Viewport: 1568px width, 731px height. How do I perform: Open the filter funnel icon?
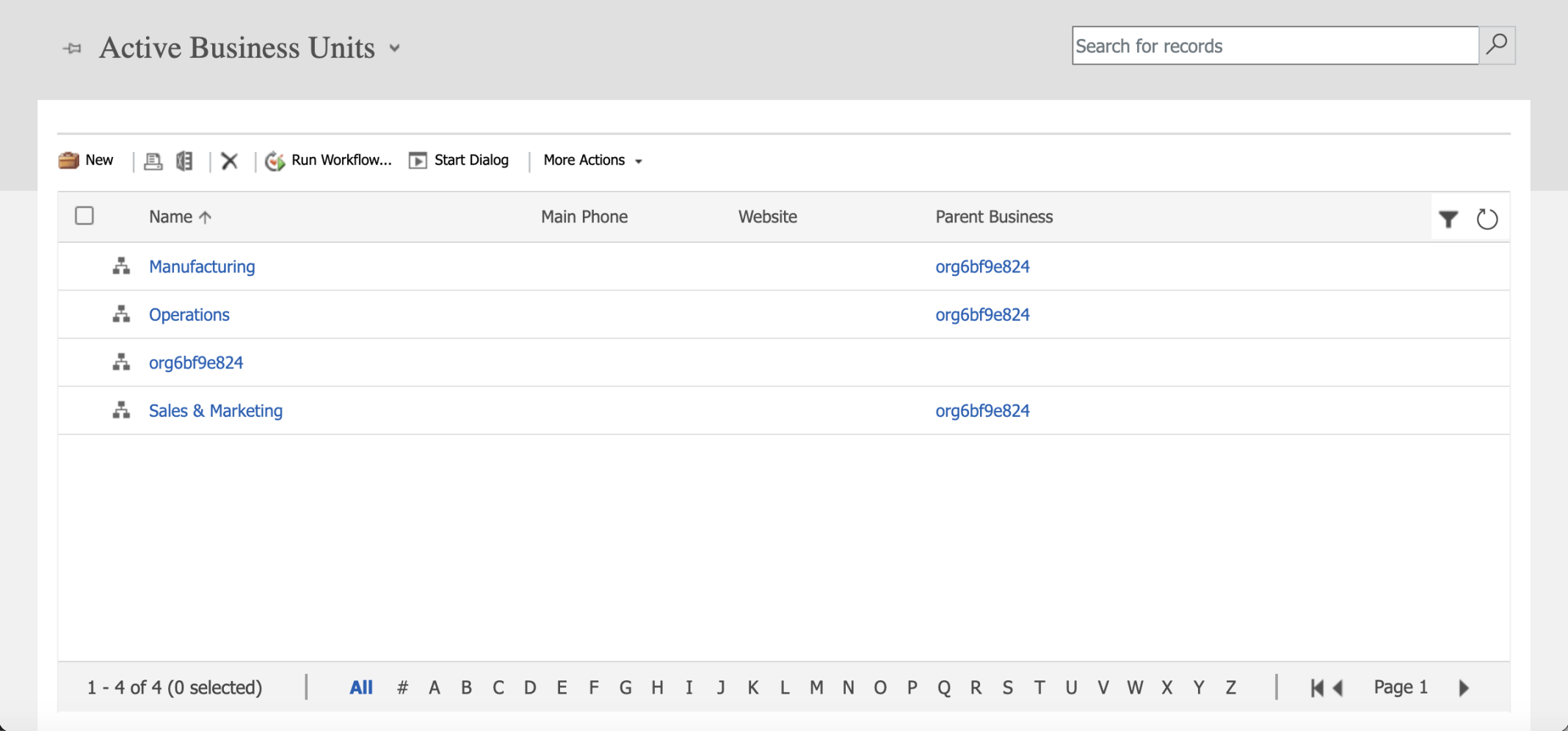coord(1448,219)
